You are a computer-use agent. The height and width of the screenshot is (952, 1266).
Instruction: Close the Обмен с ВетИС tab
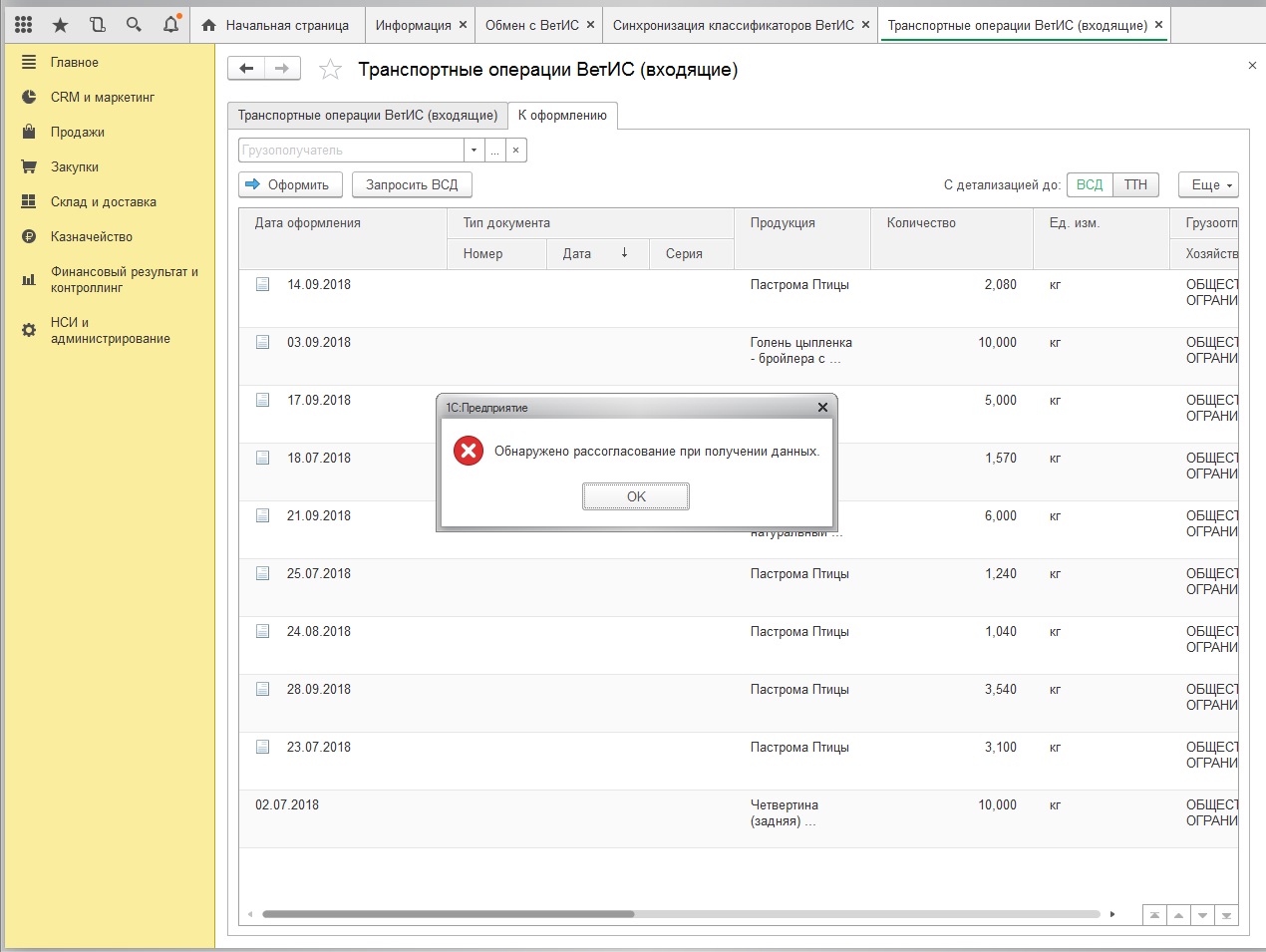coord(590,25)
